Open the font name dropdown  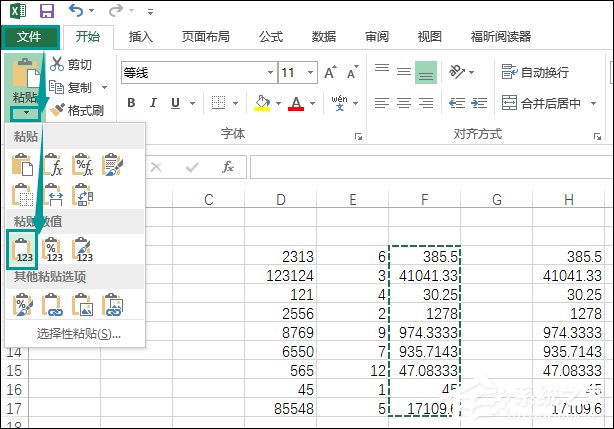click(268, 73)
